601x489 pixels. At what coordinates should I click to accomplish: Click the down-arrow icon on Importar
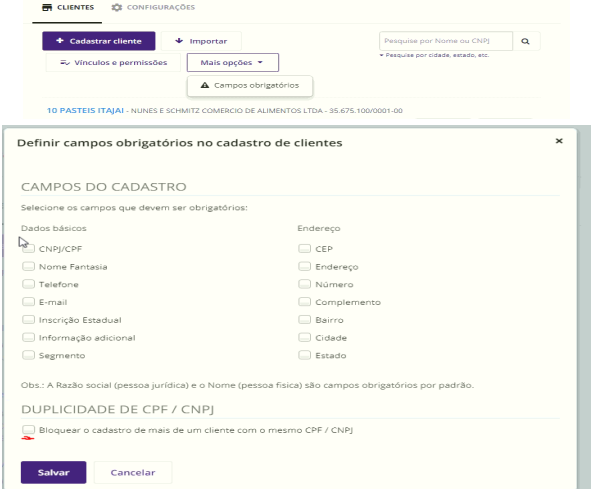(179, 41)
